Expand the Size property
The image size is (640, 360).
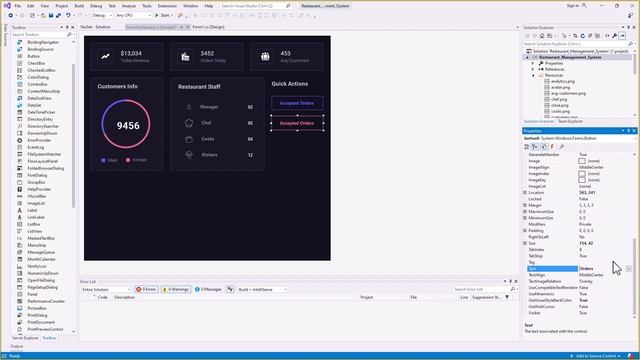tap(525, 243)
